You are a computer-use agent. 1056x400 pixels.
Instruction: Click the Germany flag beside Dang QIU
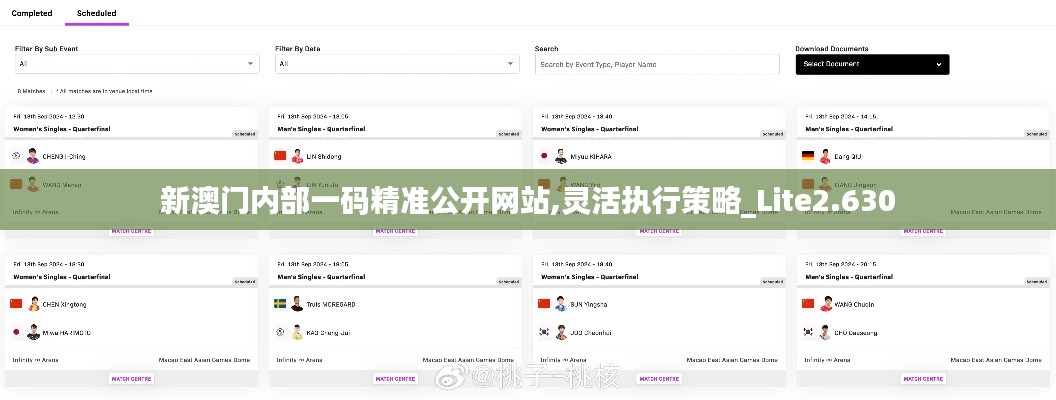808,156
